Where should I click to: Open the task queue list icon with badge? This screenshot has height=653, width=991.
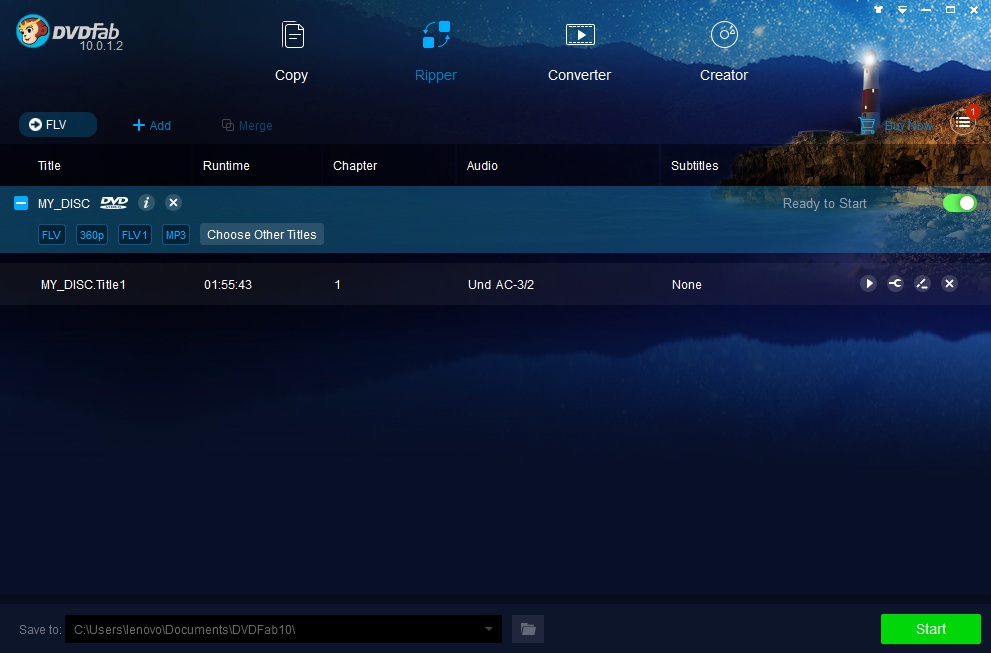[x=962, y=121]
